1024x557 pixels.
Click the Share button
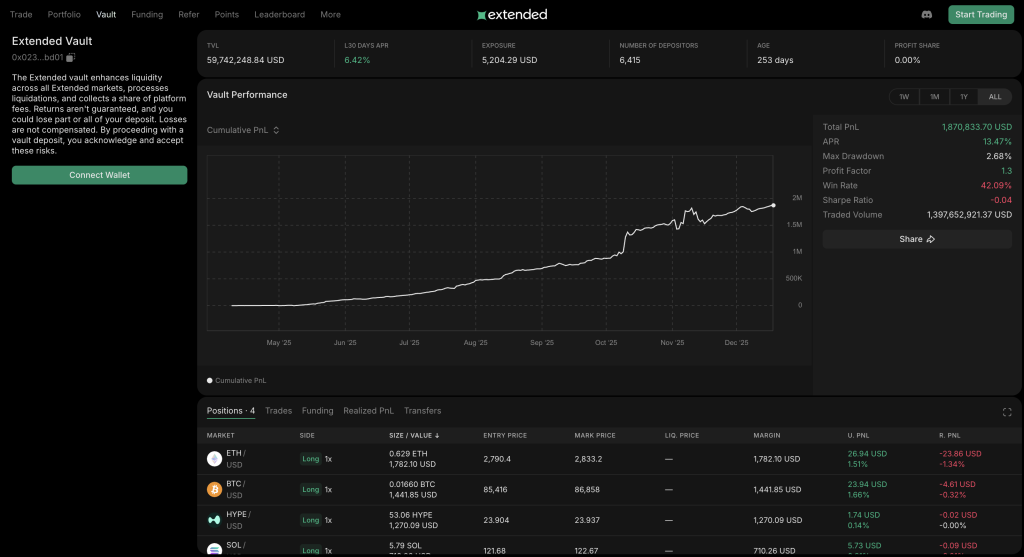tap(916, 239)
